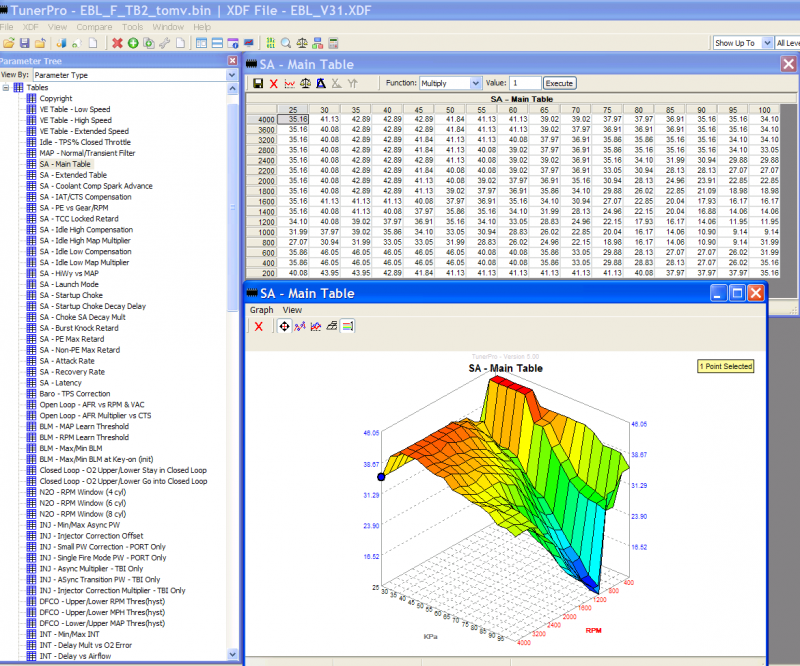
Task: Toggle the rainbow color-gradient icon in graph toolbar
Action: 347,326
